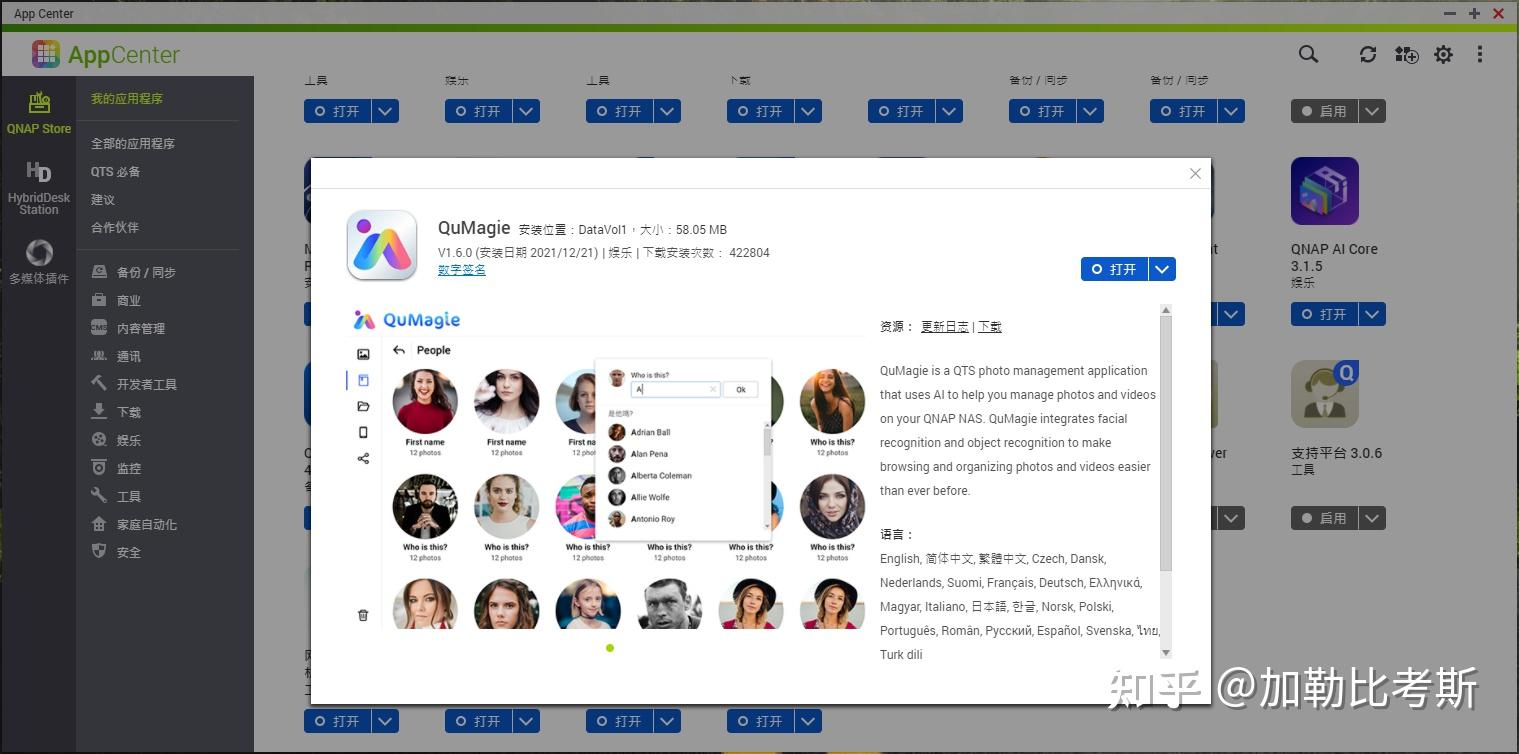Select the green screenshot pagination dot
Image resolution: width=1519 pixels, height=754 pixels.
click(x=610, y=648)
